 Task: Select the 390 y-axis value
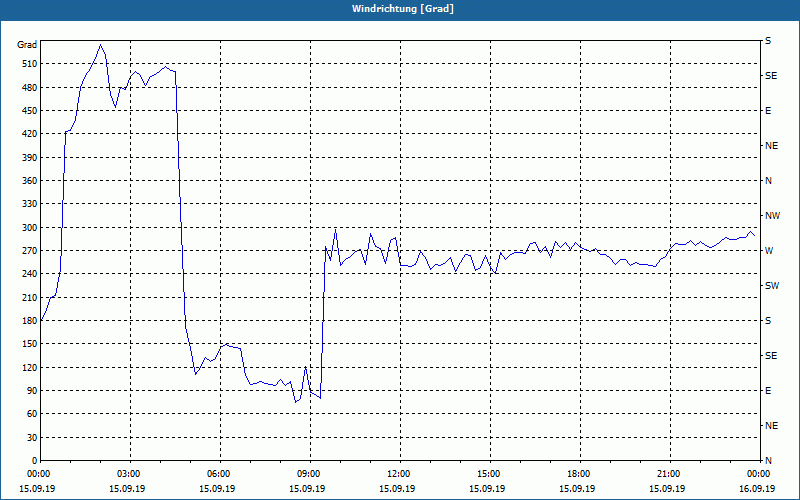coord(30,158)
